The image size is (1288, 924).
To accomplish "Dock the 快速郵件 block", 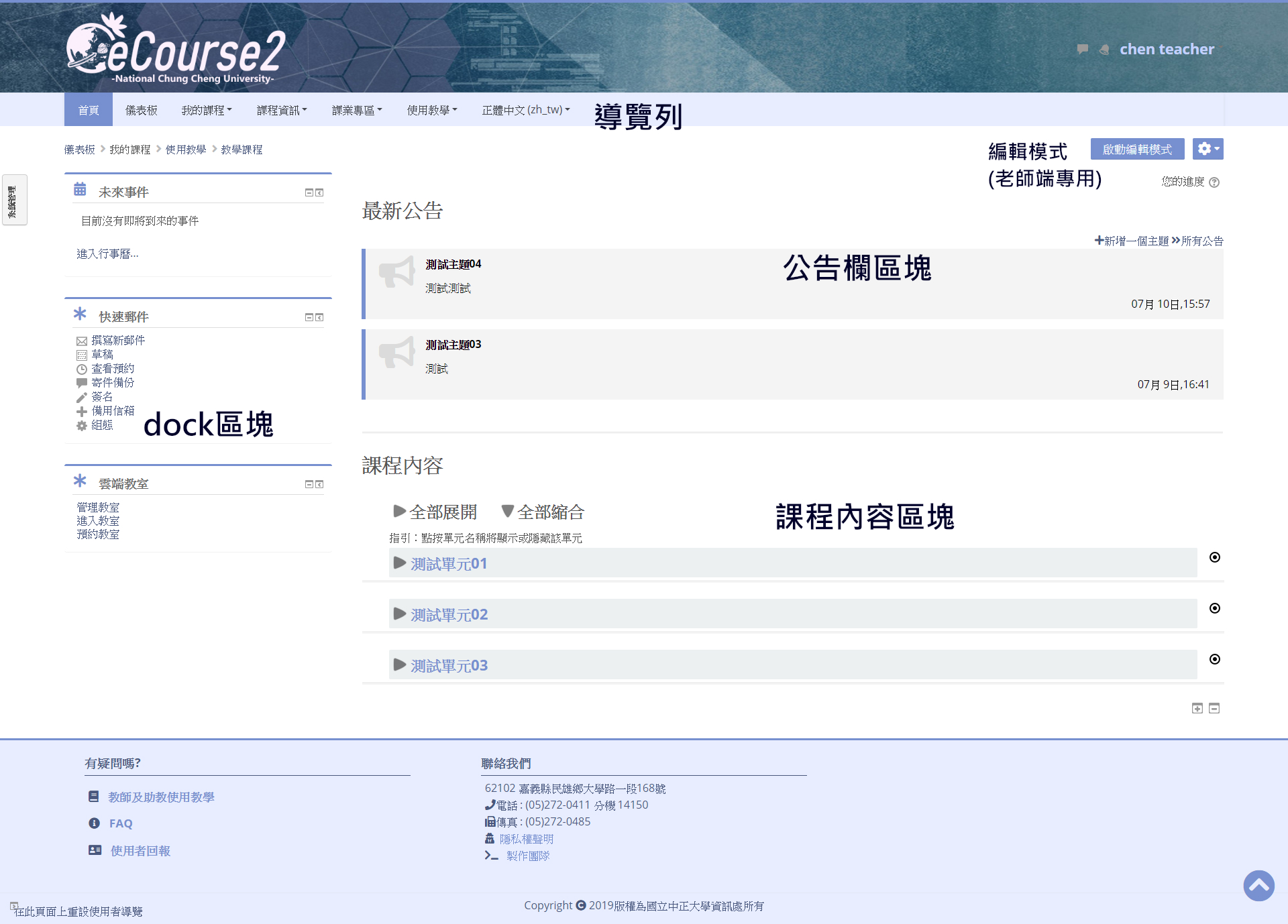I will point(320,317).
